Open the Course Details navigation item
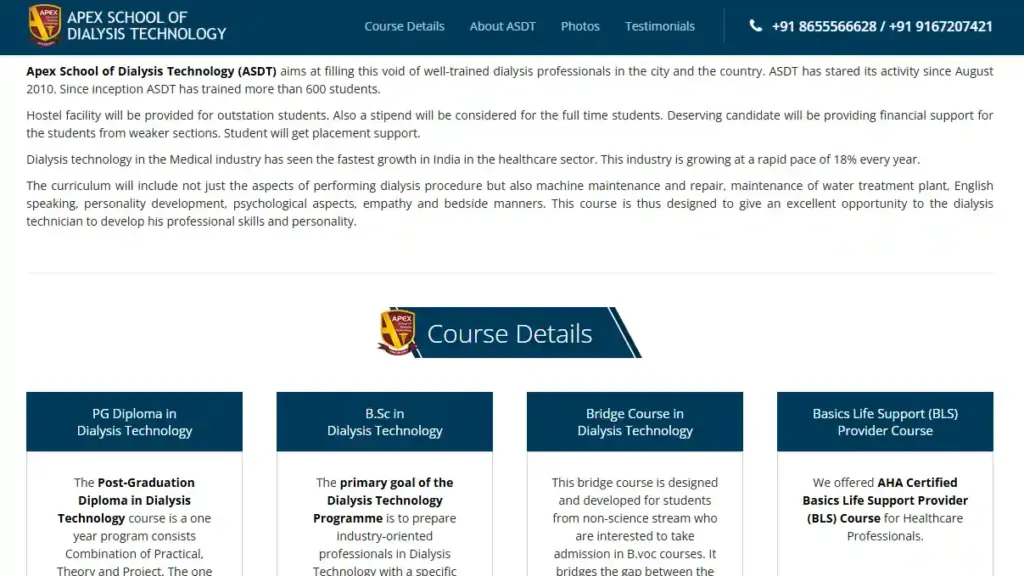1024x576 pixels. pyautogui.click(x=404, y=26)
